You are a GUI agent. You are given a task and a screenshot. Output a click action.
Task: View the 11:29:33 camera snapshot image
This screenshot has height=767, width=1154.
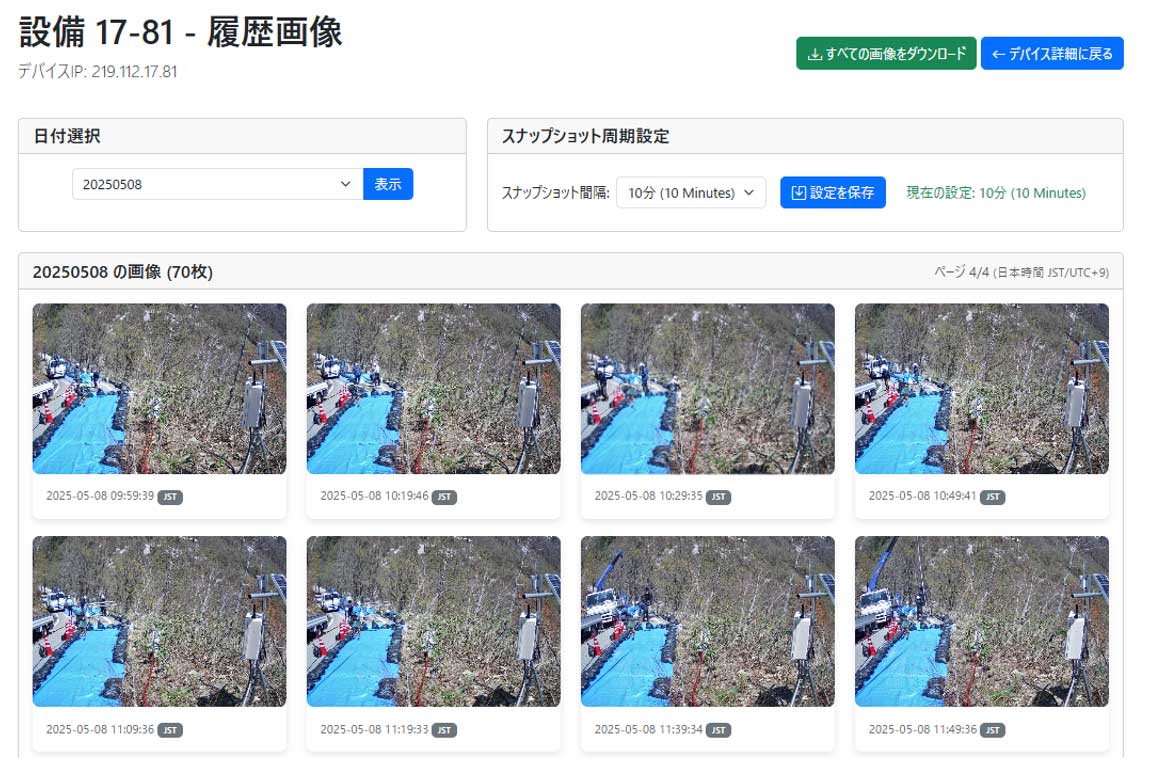(433, 621)
